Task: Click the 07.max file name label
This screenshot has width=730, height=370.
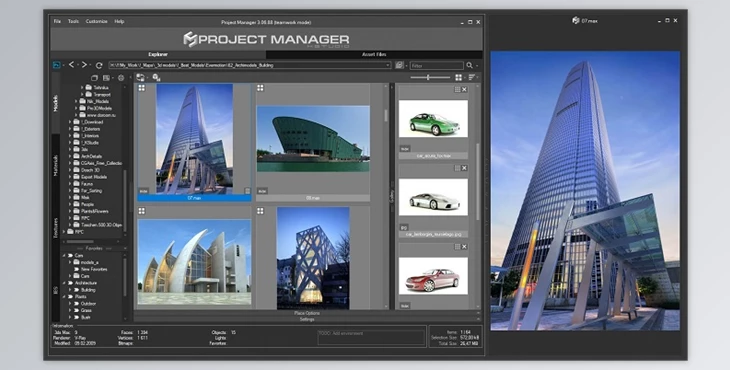Action: click(x=194, y=198)
